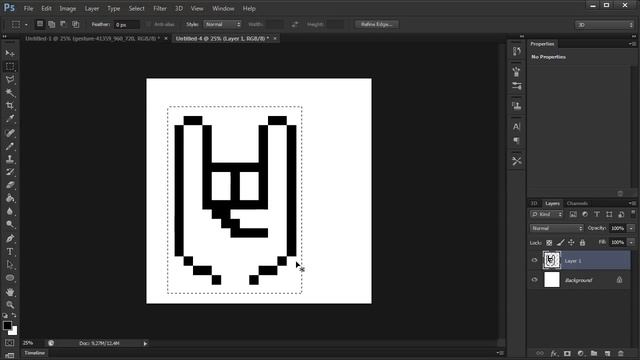The image size is (640, 360).
Task: Toggle Lock position
Action: (571, 243)
